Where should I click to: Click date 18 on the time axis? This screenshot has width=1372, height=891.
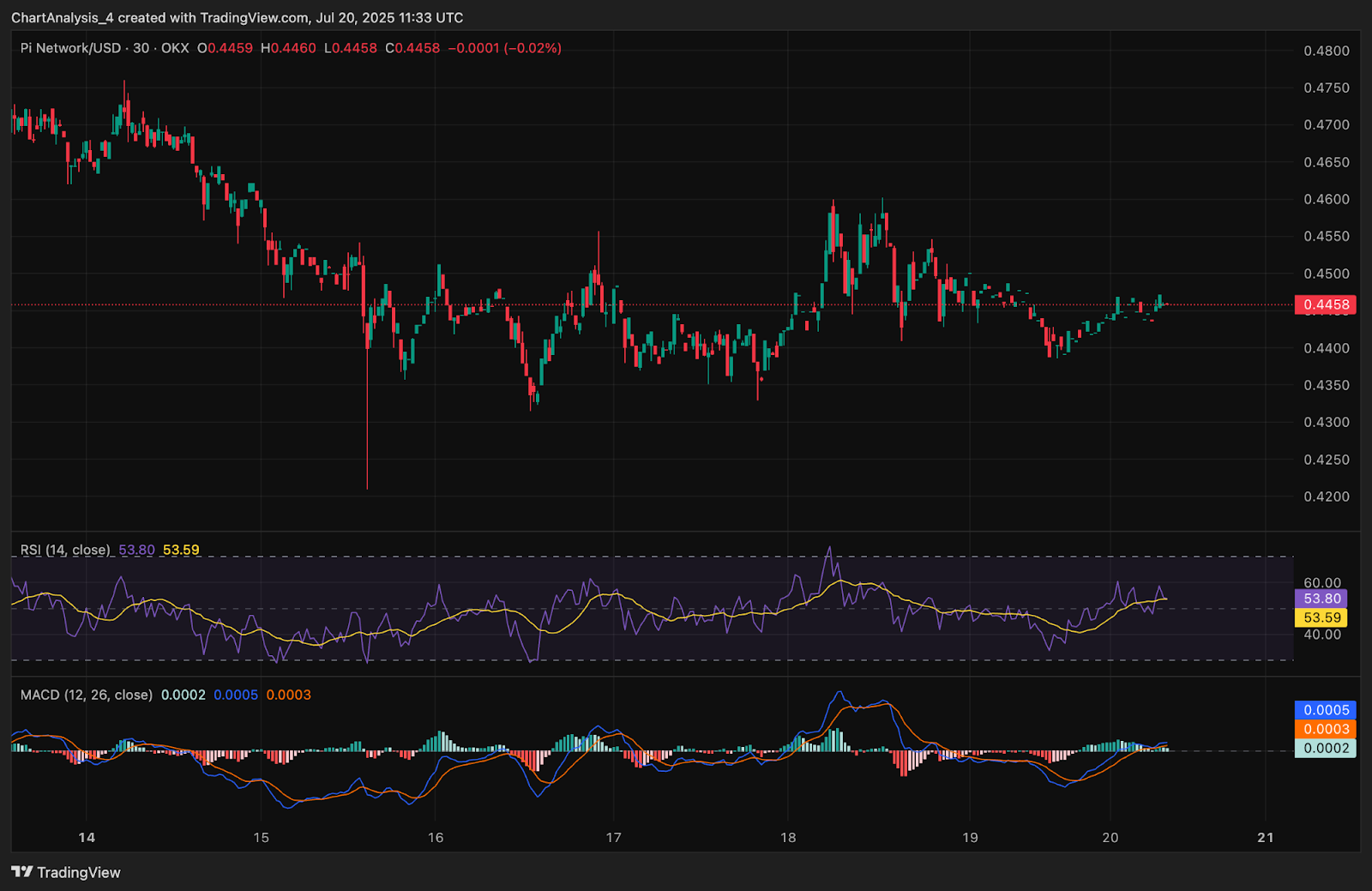coord(788,837)
